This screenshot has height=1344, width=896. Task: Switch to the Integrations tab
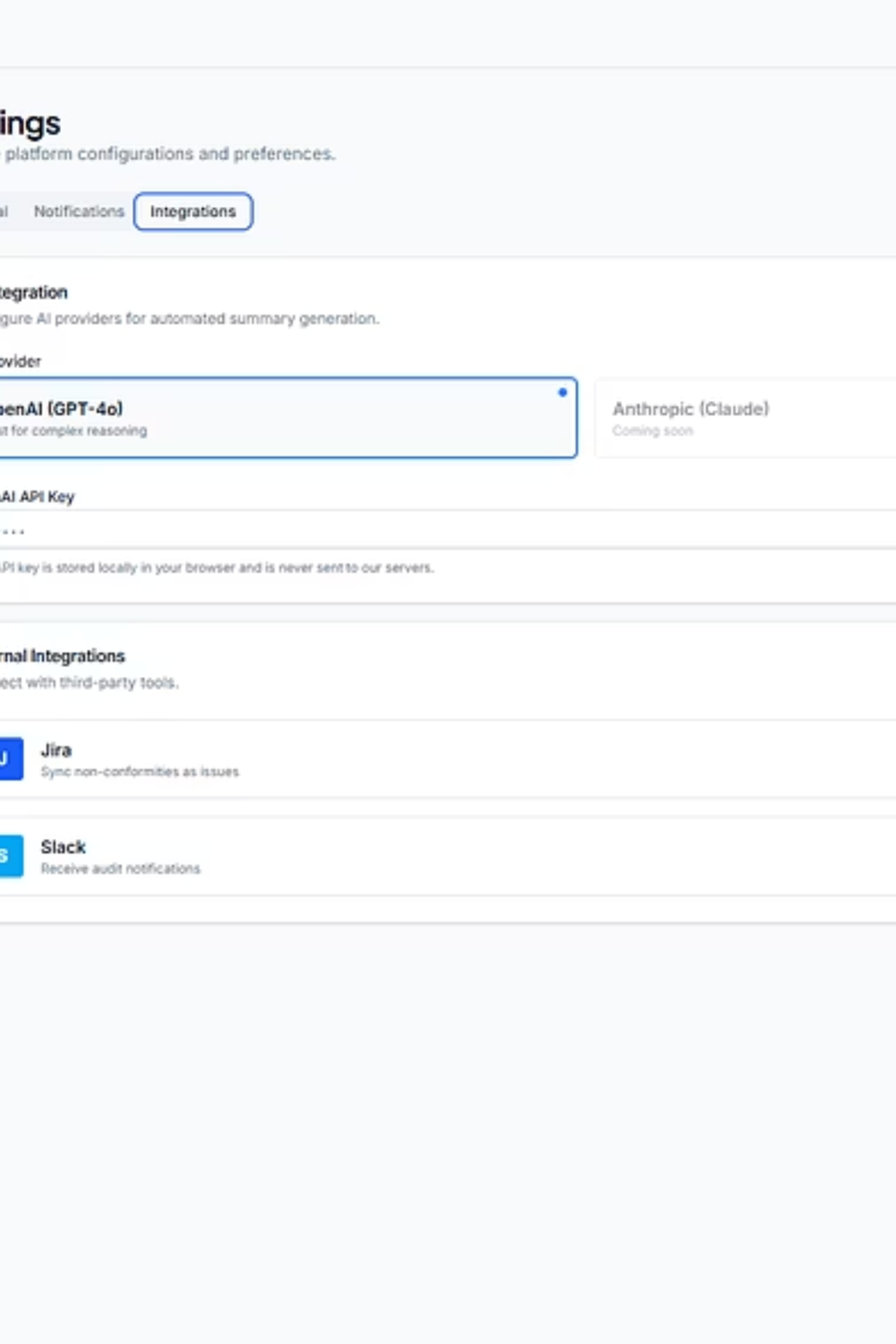click(193, 211)
